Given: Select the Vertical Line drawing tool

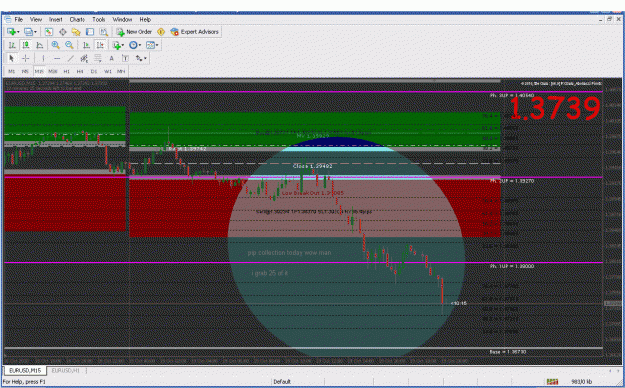Looking at the screenshot, I should click(x=43, y=58).
